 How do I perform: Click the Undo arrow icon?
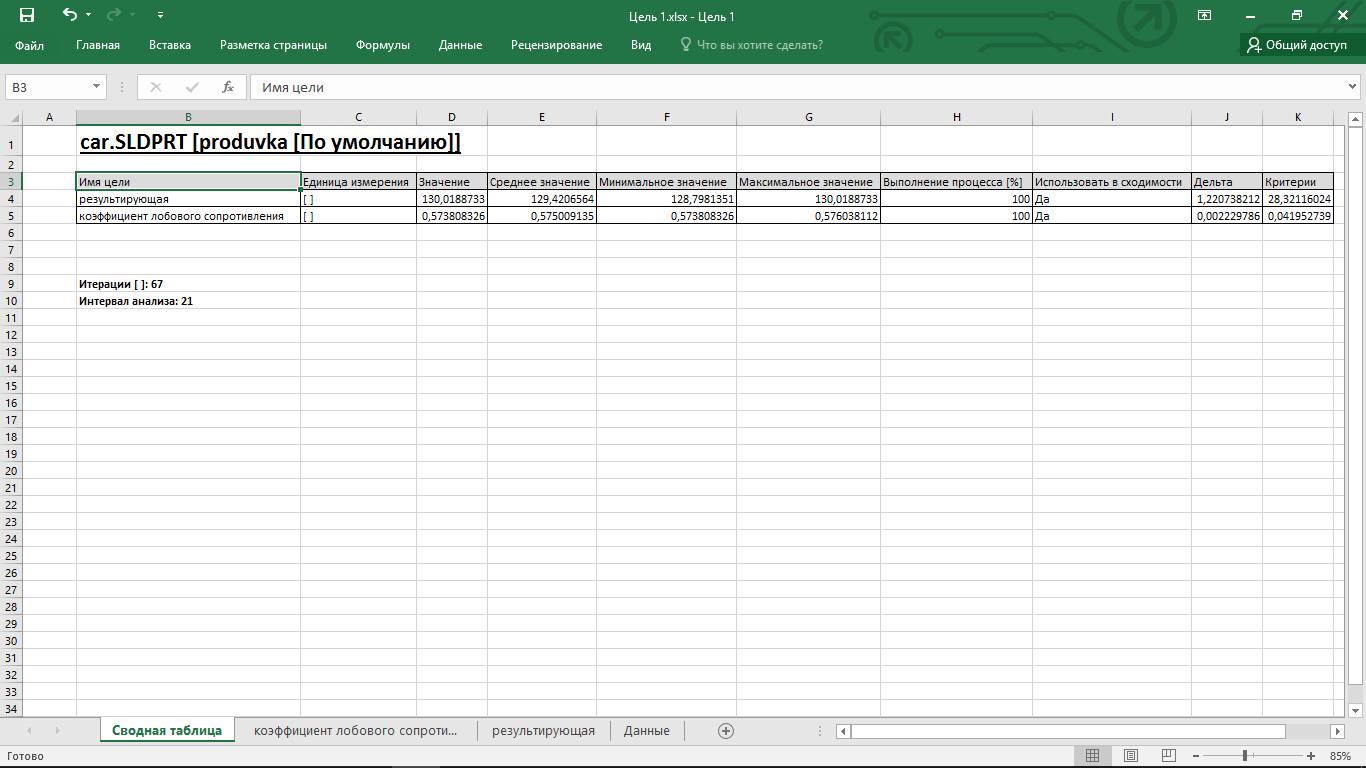click(x=69, y=15)
